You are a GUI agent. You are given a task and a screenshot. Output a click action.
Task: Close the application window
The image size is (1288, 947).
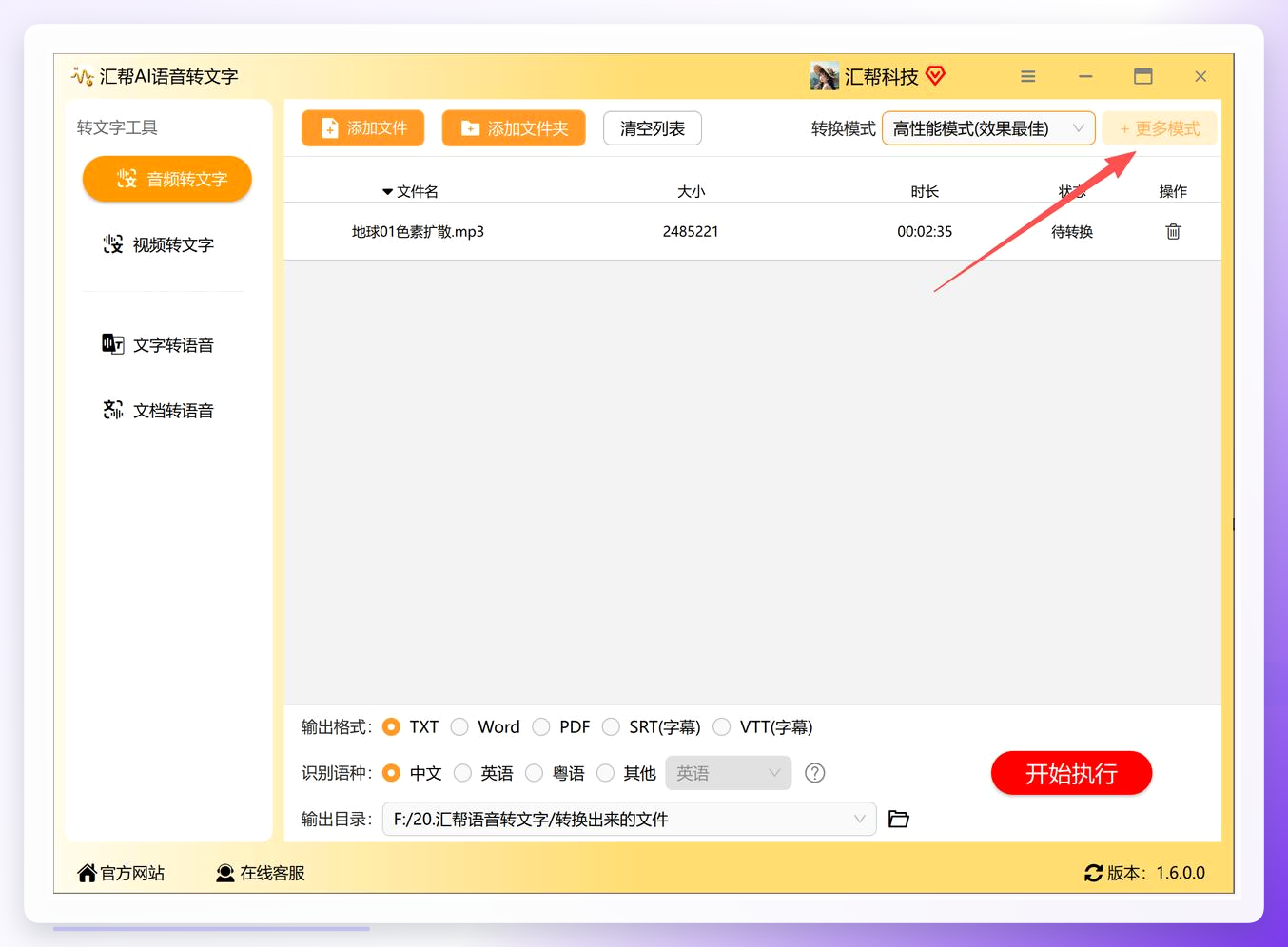click(x=1200, y=76)
